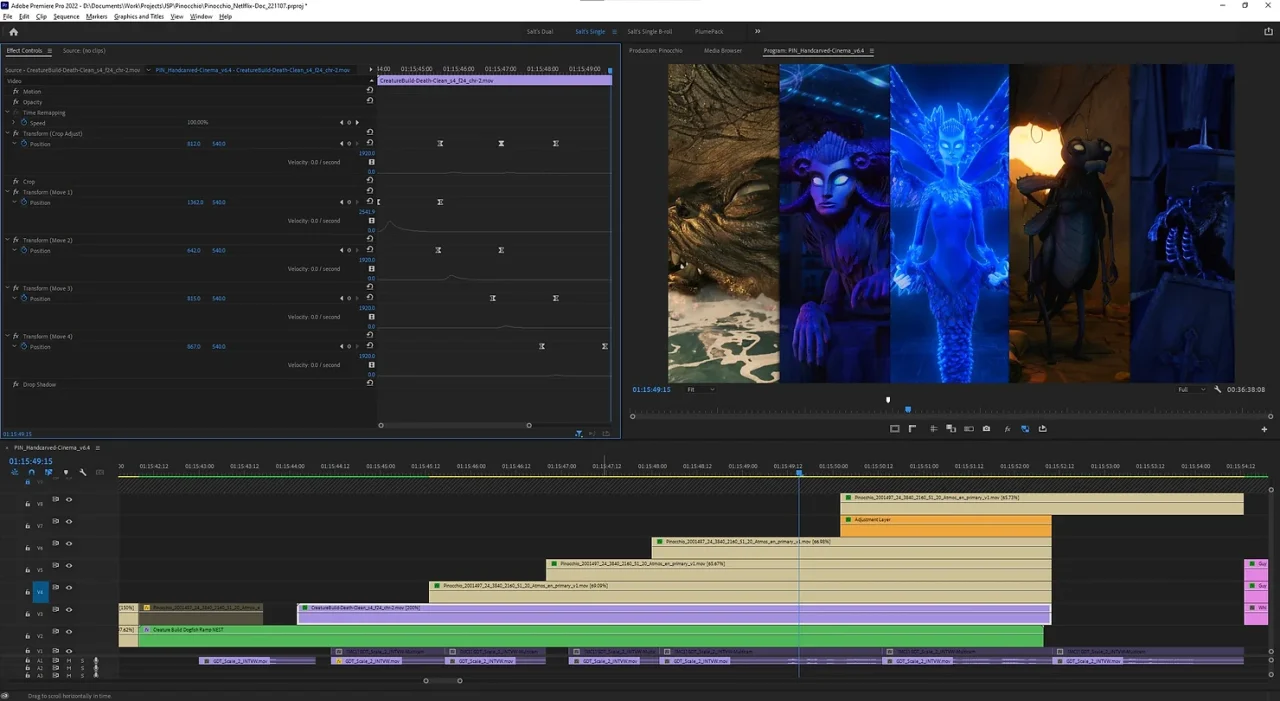The image size is (1280, 701).
Task: Click the Program Monitor blue playhead marker
Action: click(908, 409)
